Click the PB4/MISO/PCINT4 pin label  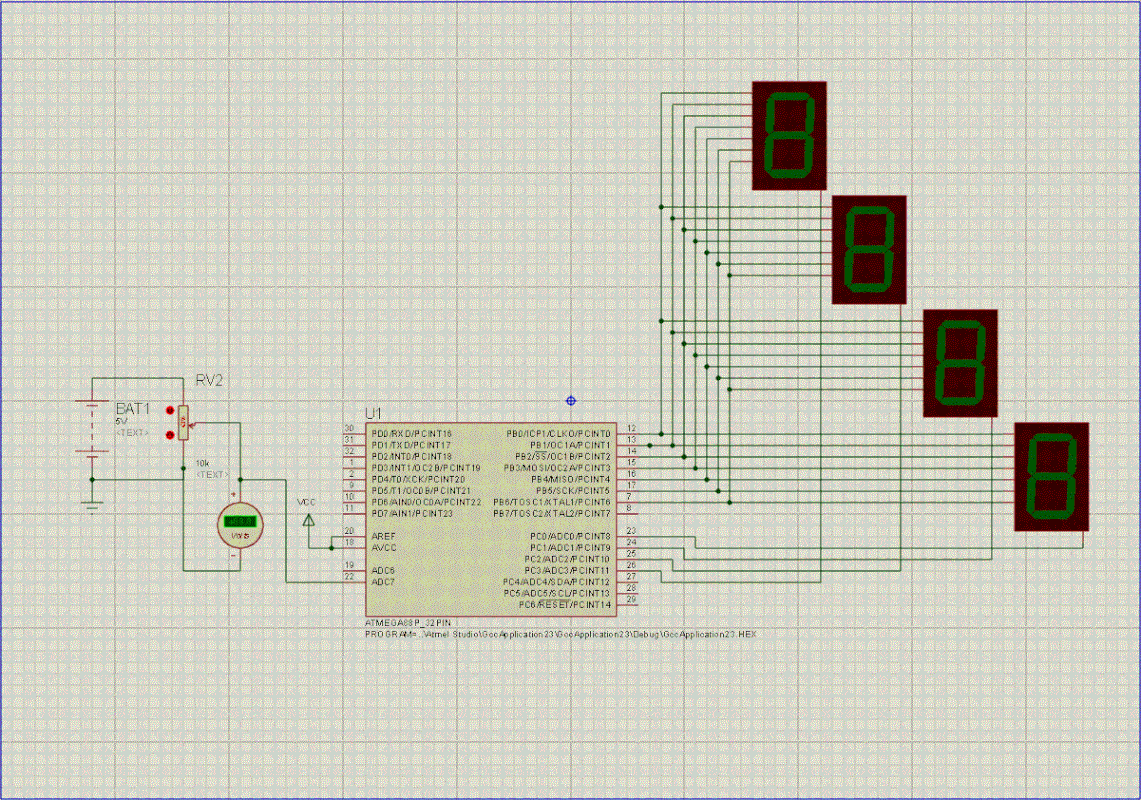(570, 479)
